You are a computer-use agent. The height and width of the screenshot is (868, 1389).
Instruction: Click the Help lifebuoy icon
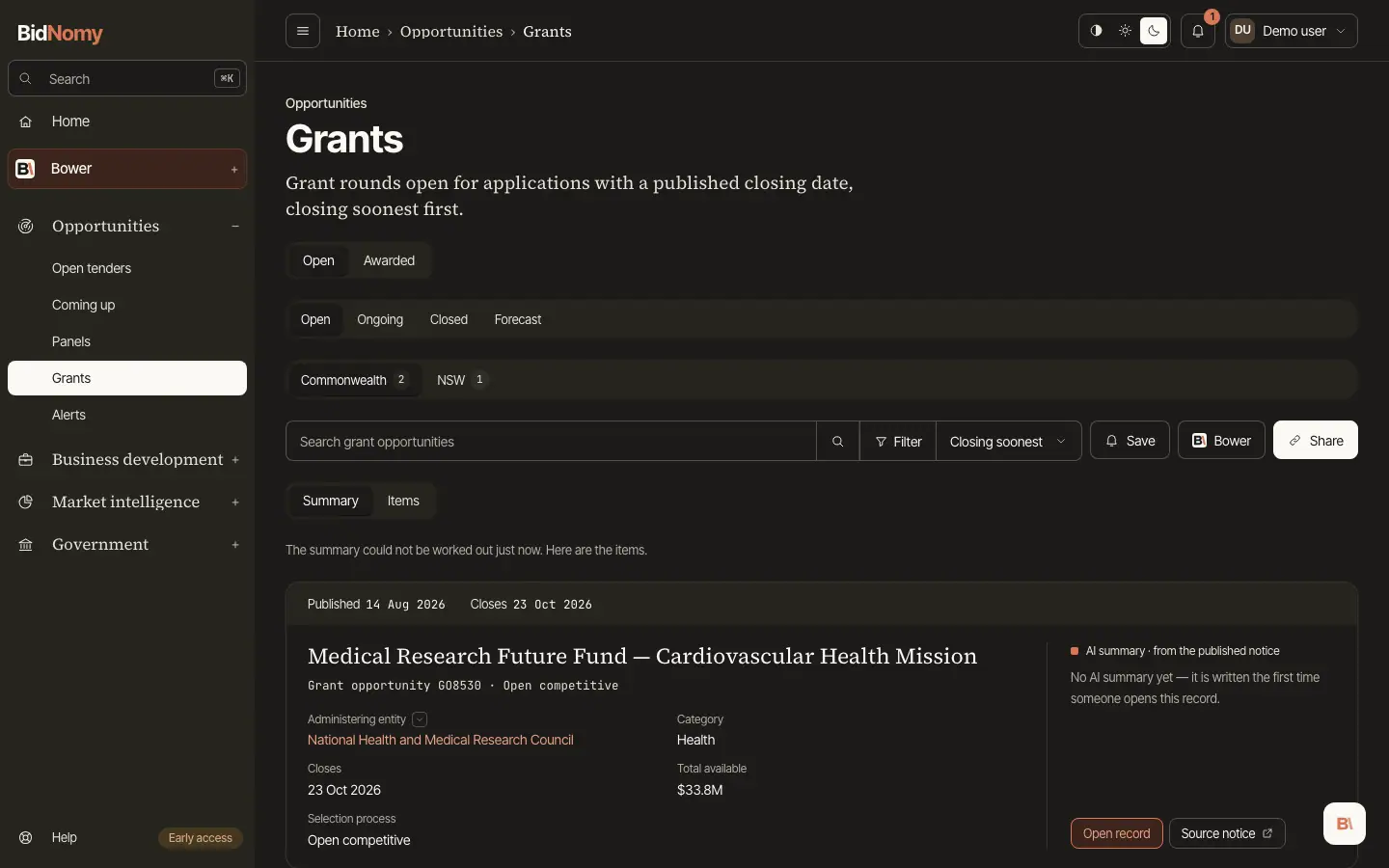pyautogui.click(x=26, y=837)
